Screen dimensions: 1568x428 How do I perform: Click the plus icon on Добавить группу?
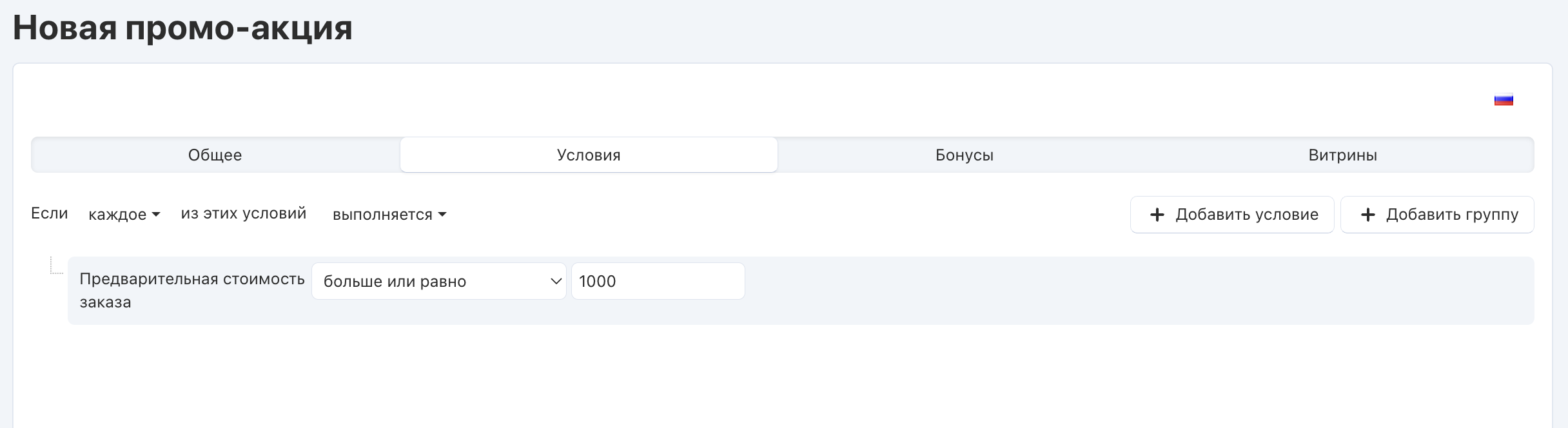1367,215
